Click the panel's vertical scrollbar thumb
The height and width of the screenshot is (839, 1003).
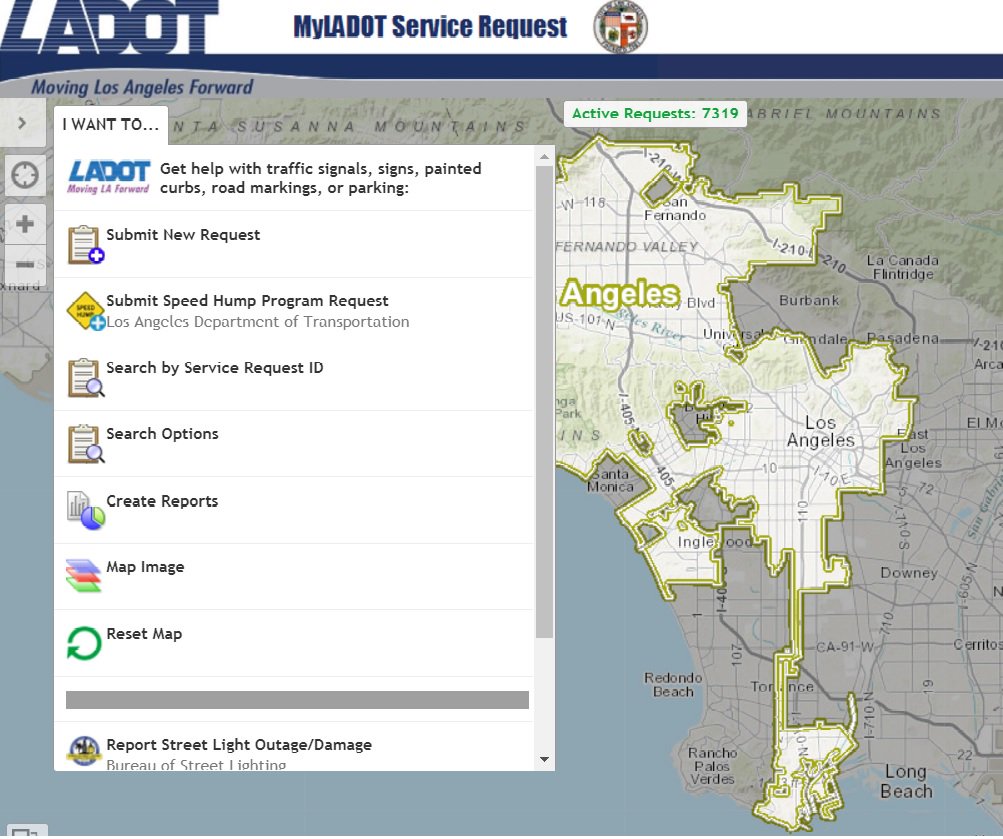click(544, 402)
